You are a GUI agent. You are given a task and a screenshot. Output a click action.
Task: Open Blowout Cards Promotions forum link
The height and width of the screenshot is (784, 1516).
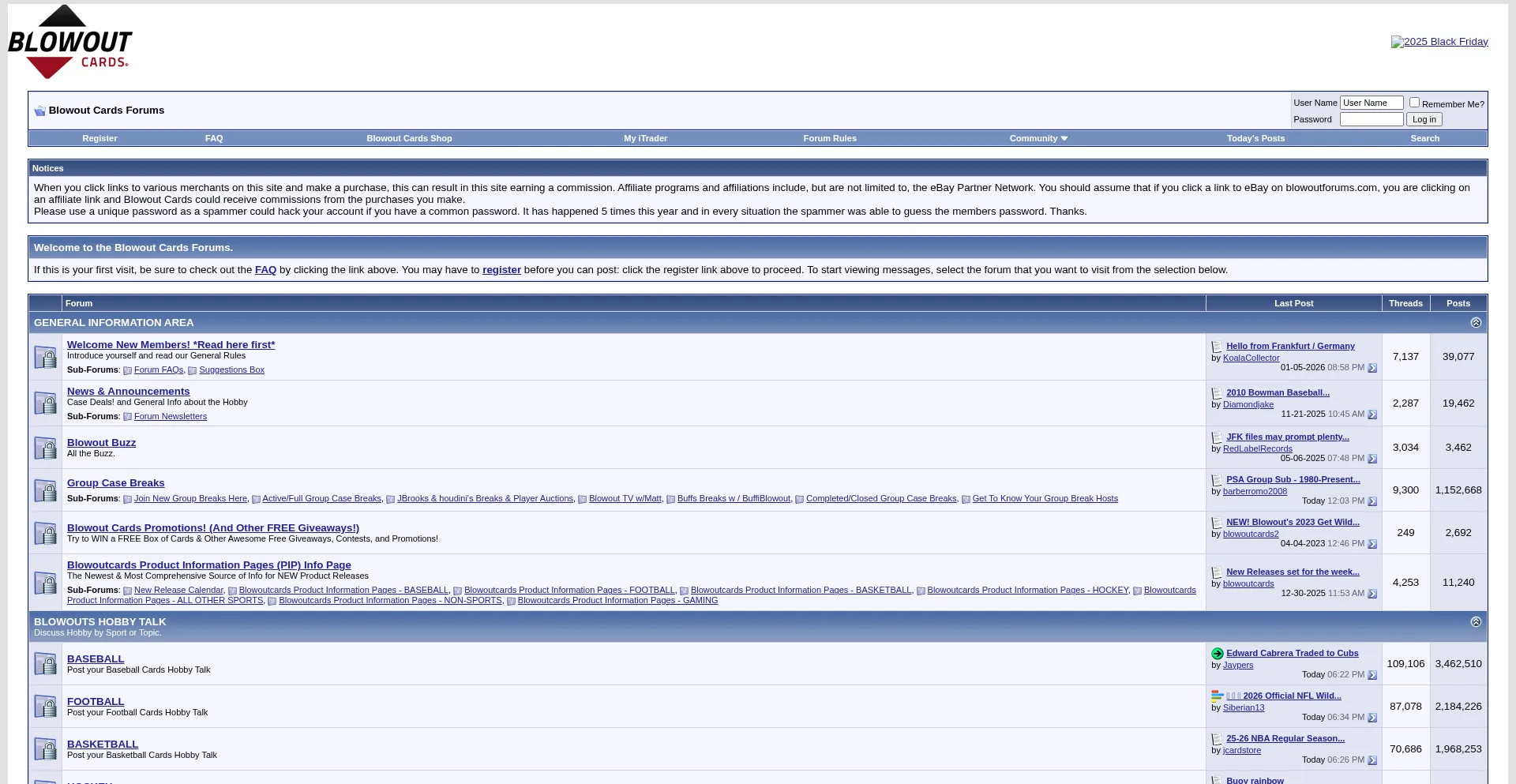(213, 528)
